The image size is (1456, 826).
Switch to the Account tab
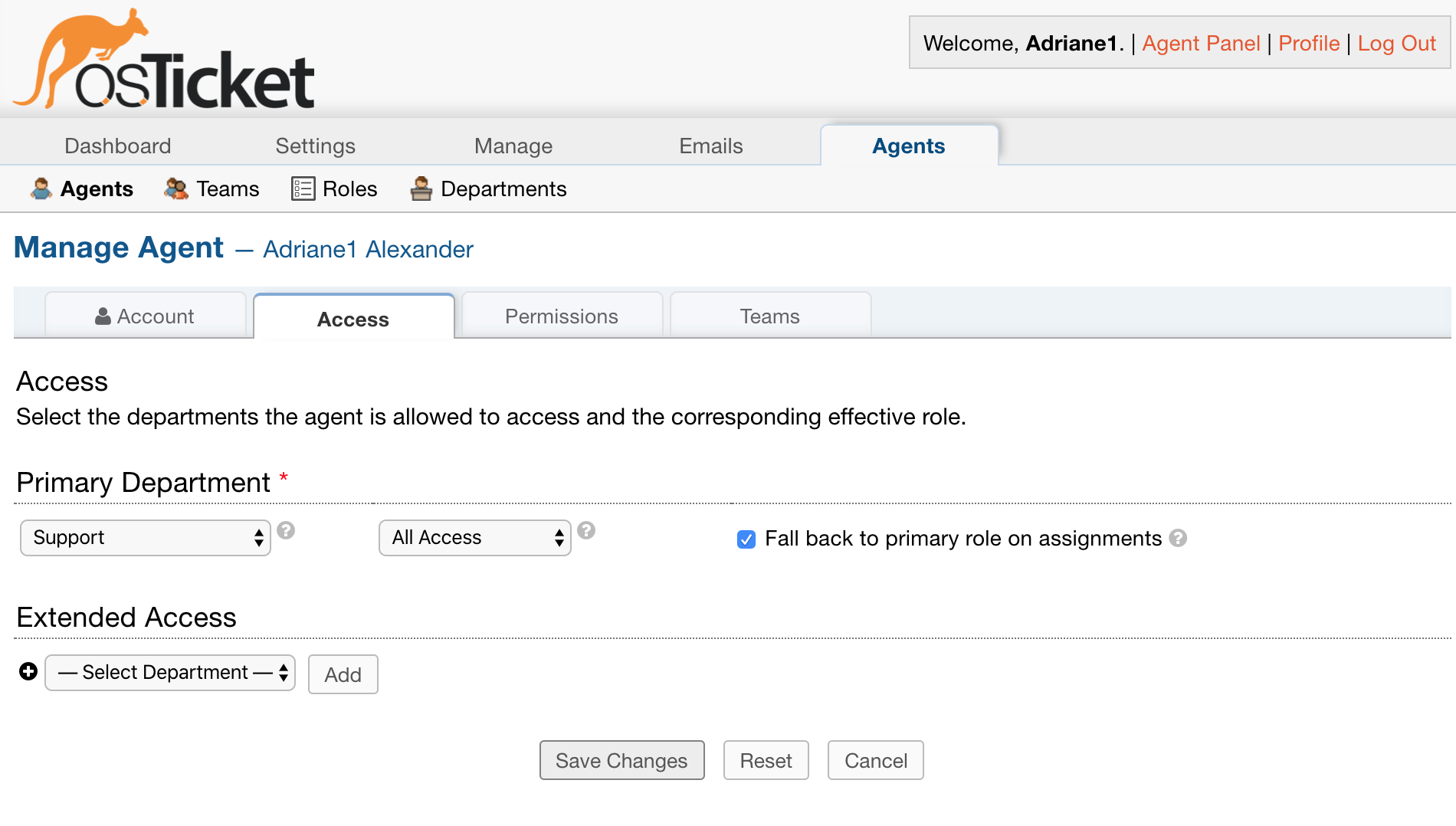[x=146, y=316]
